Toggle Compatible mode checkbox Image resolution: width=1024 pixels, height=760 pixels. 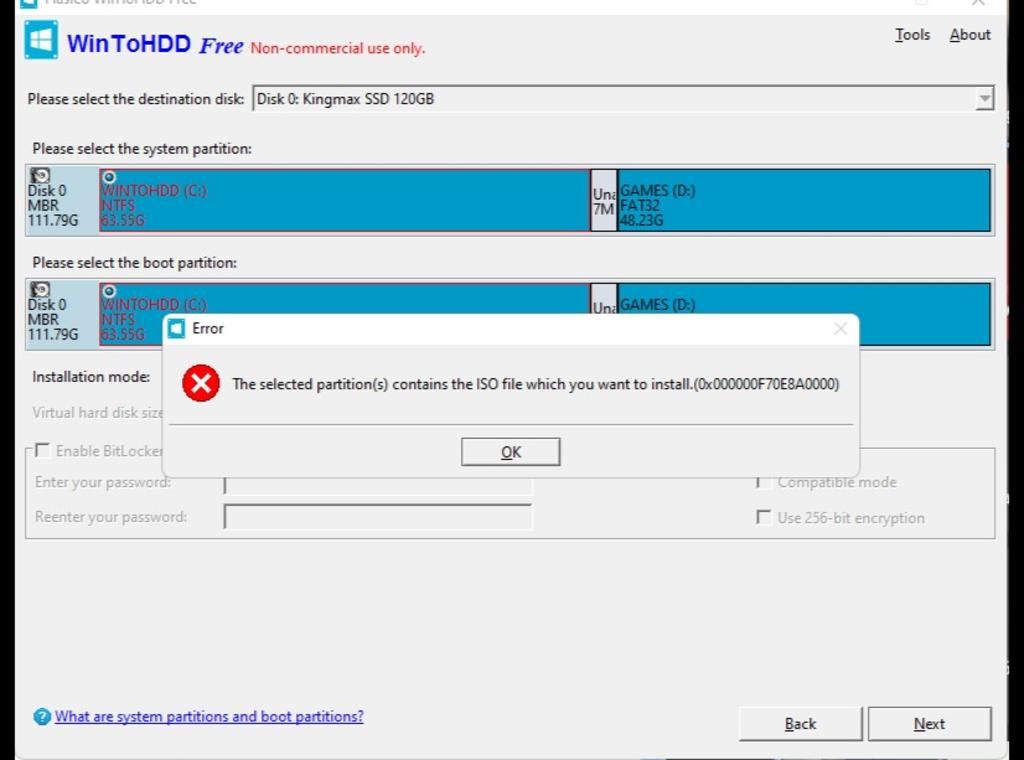pos(763,483)
